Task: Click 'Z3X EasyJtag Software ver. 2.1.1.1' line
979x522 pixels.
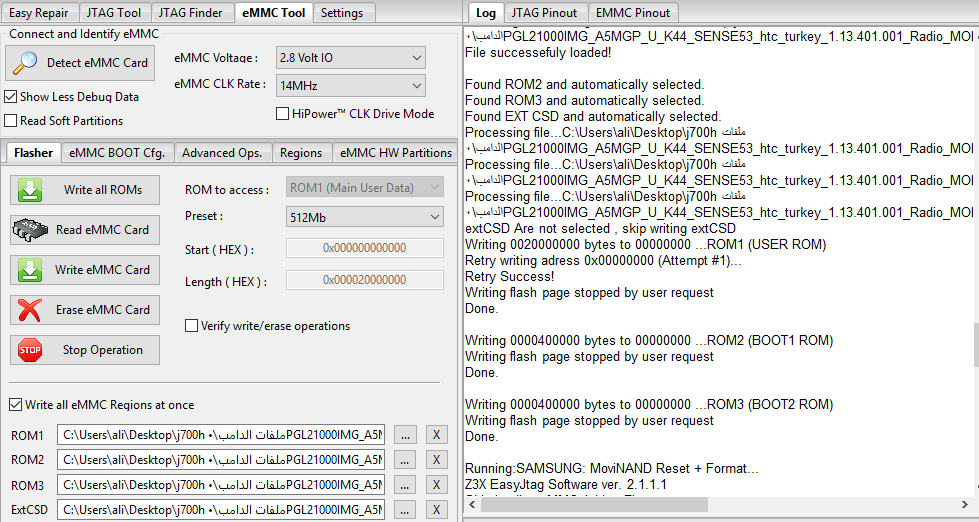Action: [x=566, y=484]
